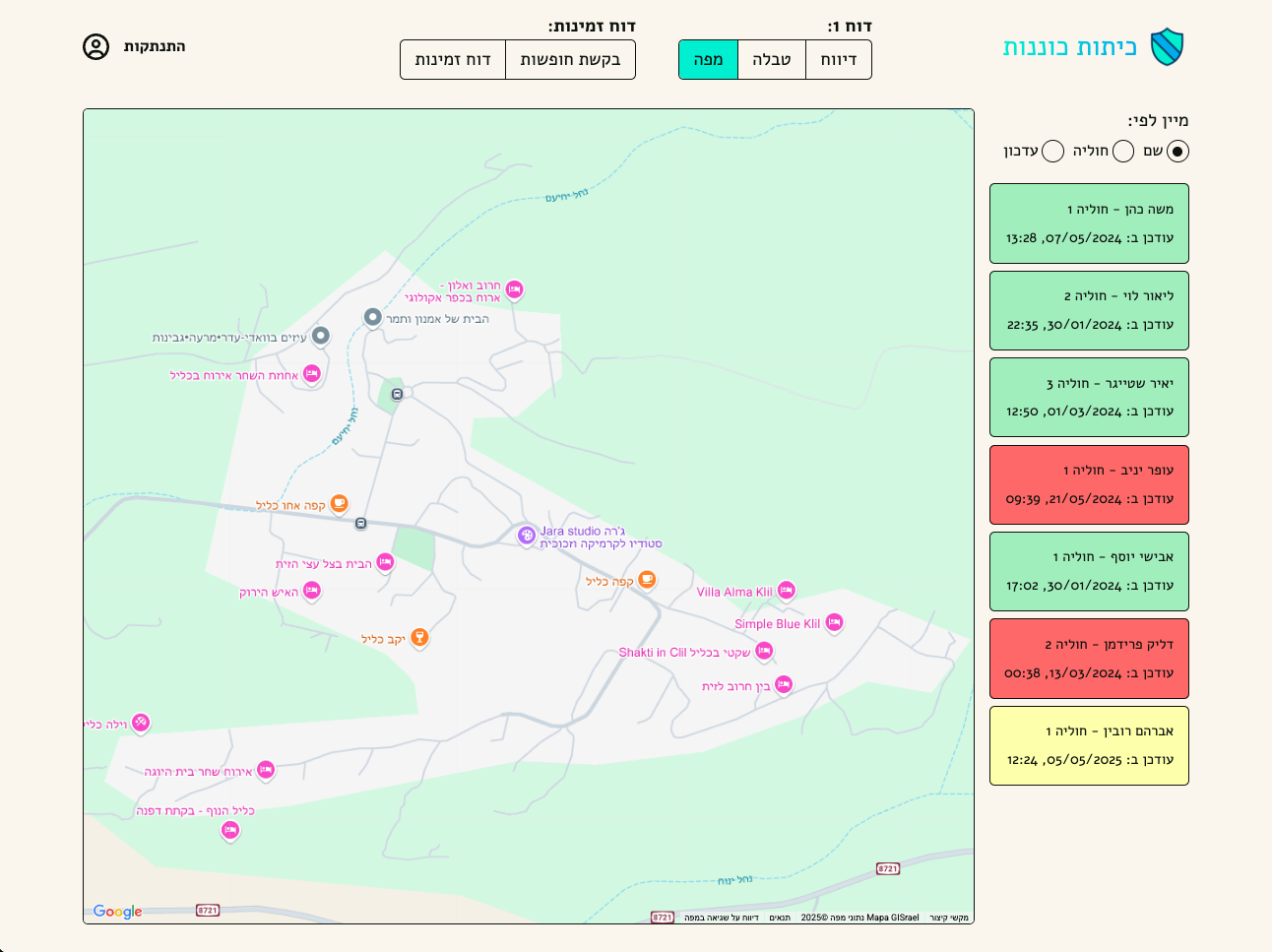Click the 8721 road shield bottom-left
The width and height of the screenshot is (1272, 952).
tap(208, 911)
